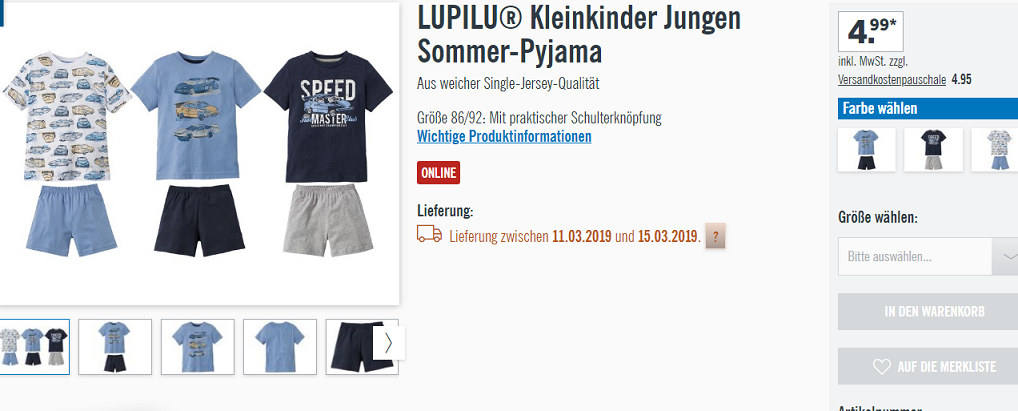The image size is (1018, 411).
Task: Add item with In den Warenkorb
Action: (928, 312)
